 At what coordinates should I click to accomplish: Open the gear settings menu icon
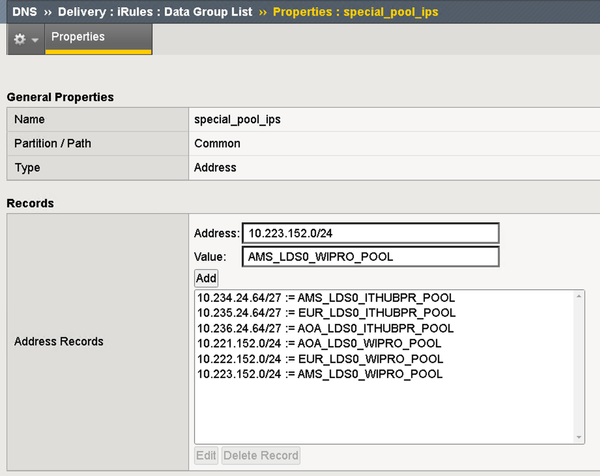pos(25,39)
